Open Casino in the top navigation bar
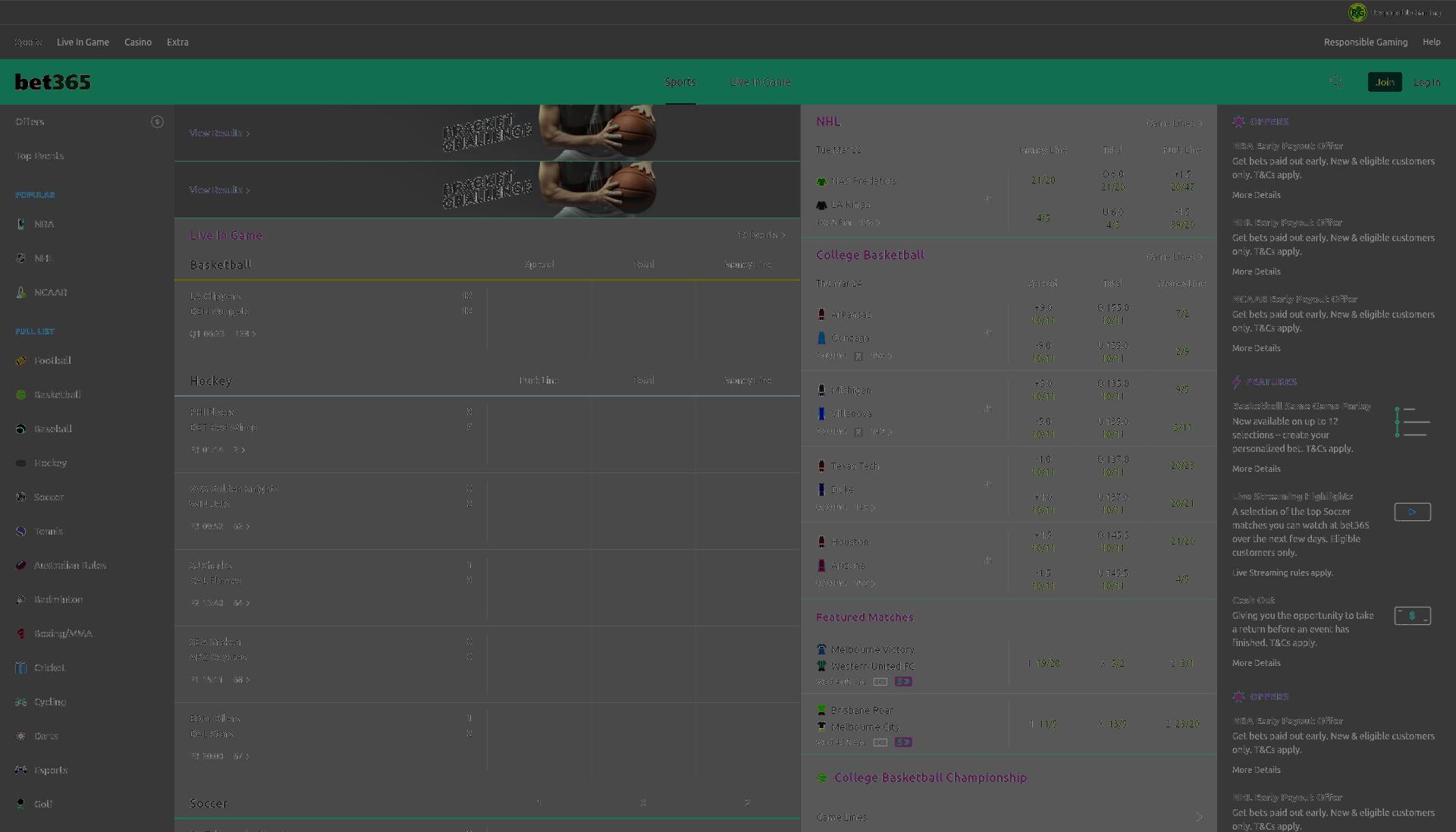 (138, 42)
